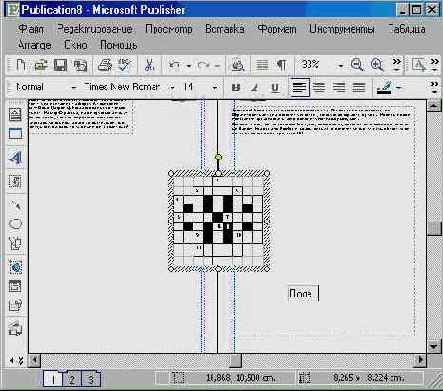Select the WordArt tool in left toolbar

click(x=16, y=158)
